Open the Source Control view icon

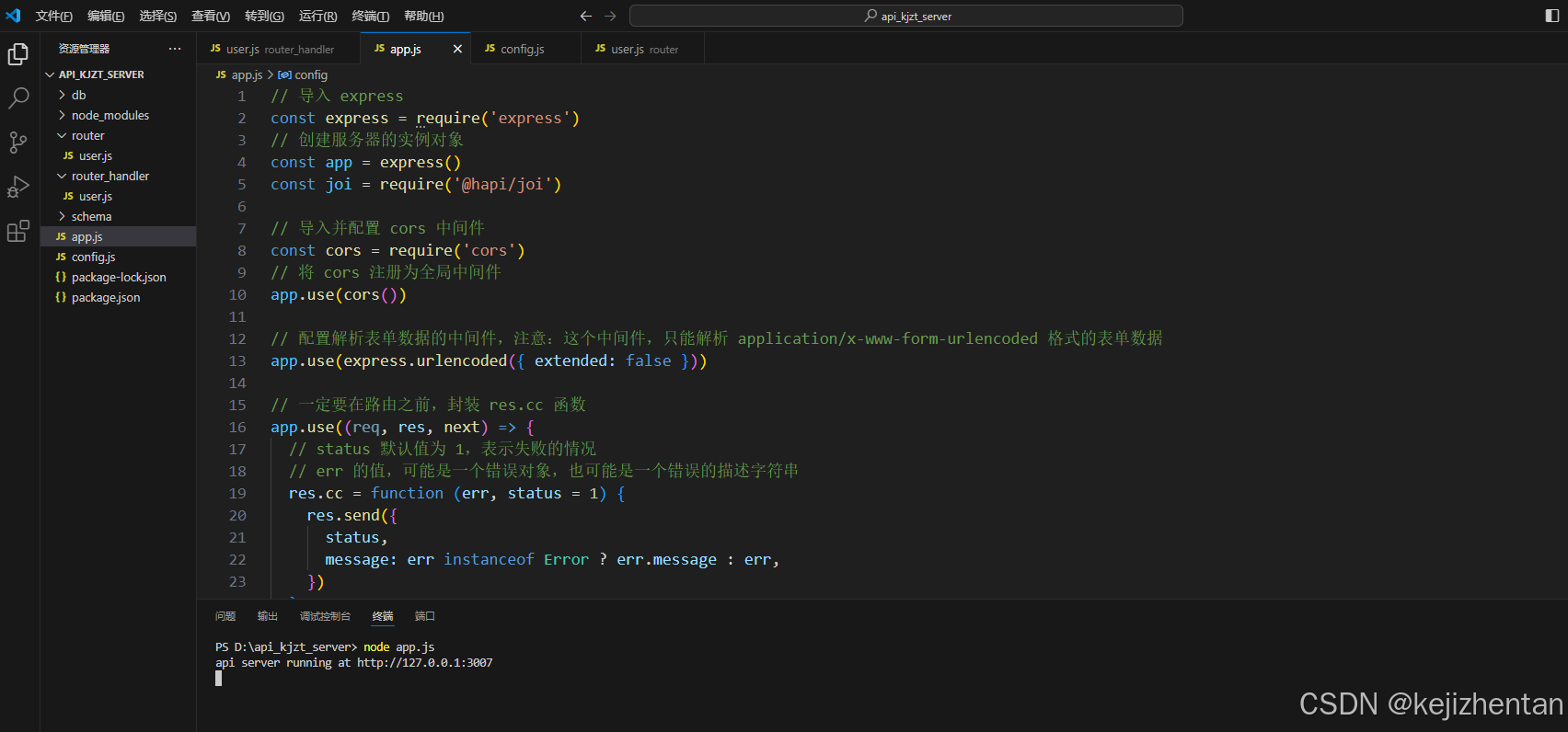pyautogui.click(x=17, y=142)
